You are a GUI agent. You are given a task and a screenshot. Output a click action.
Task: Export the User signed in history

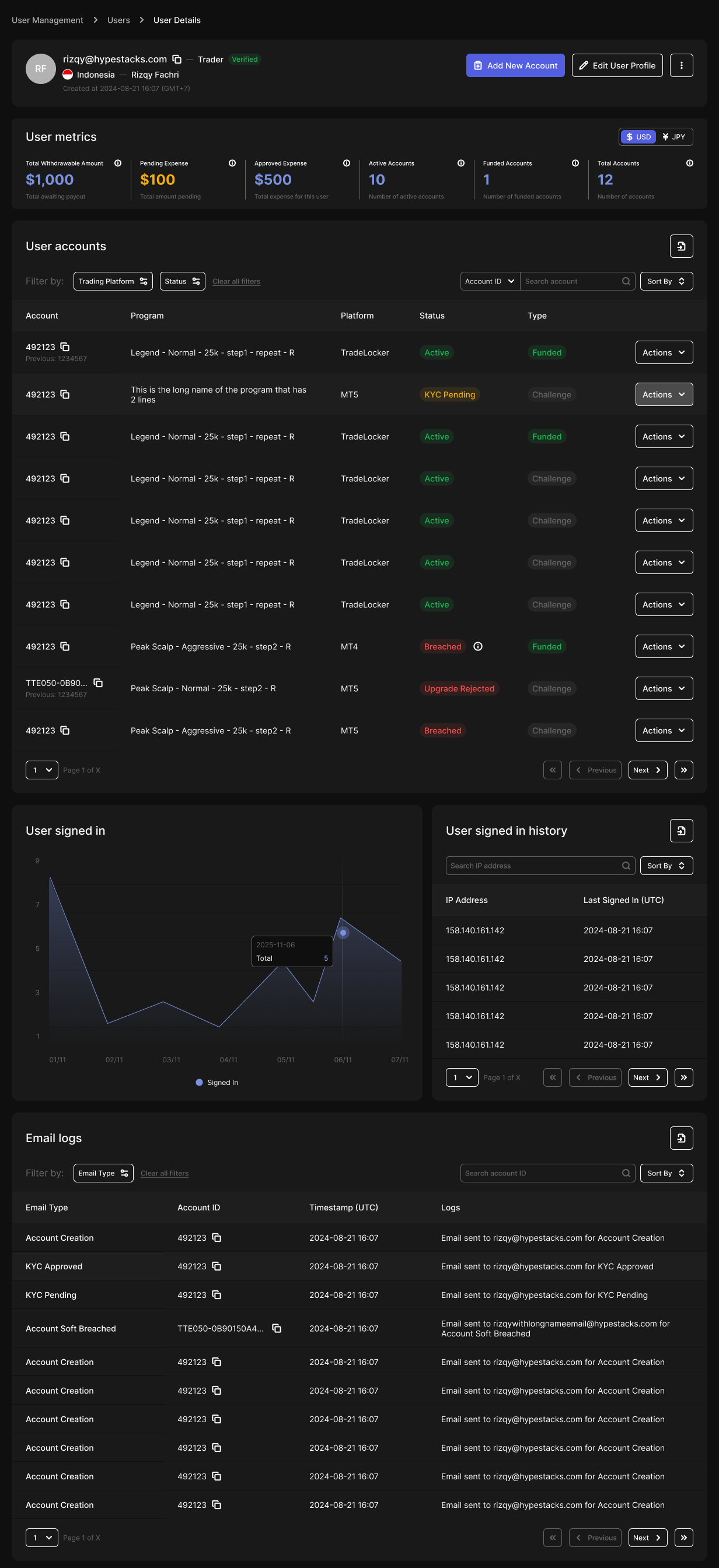680,830
